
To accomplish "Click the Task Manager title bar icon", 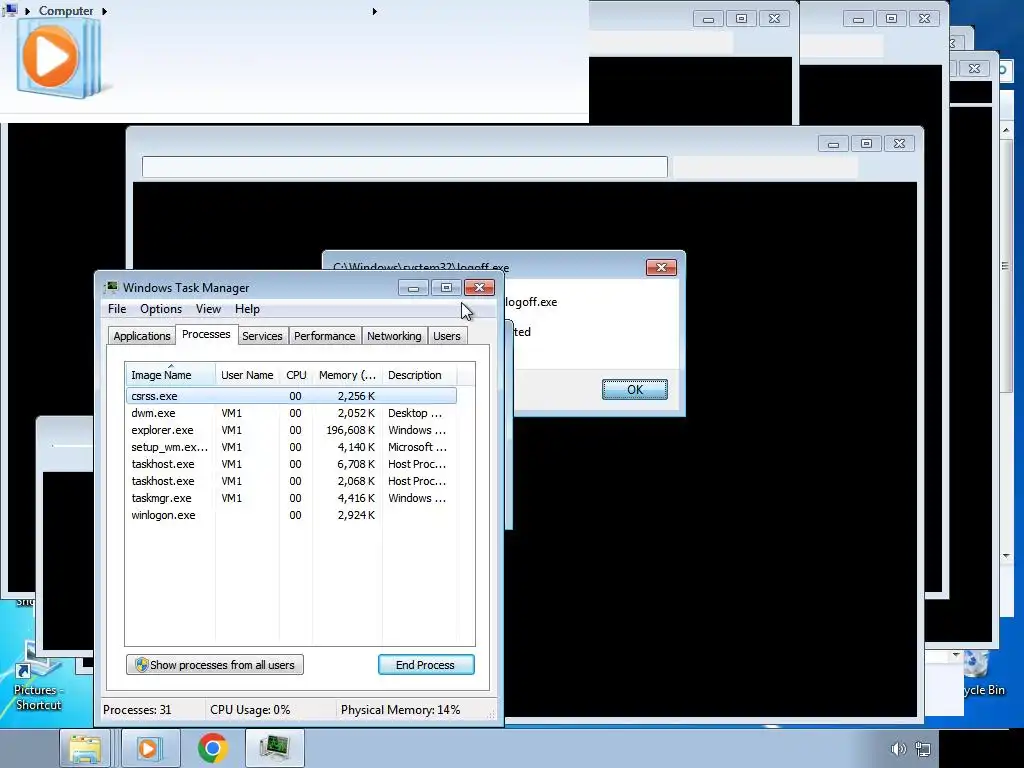I will (x=111, y=287).
